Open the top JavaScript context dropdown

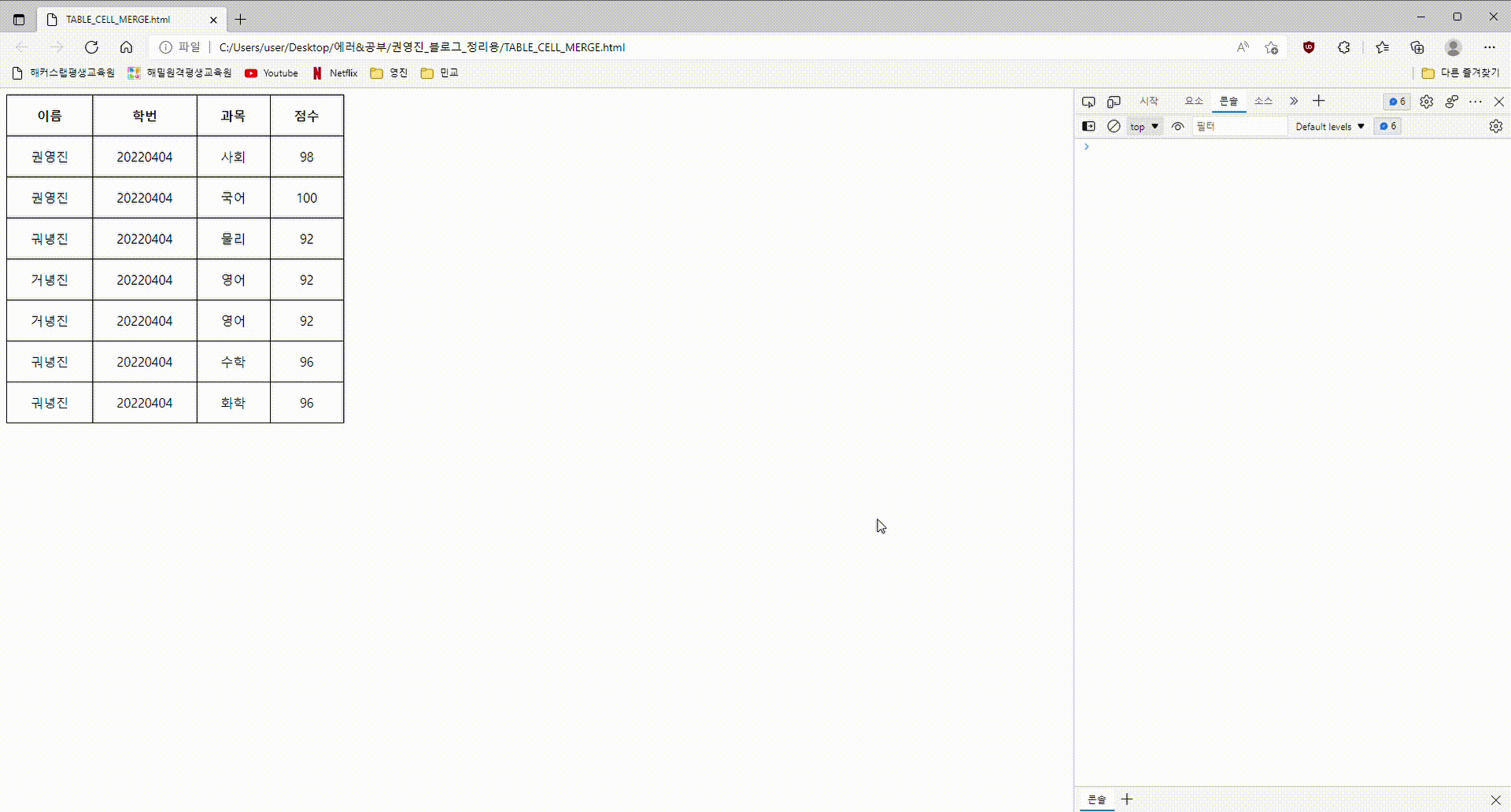pyautogui.click(x=1144, y=127)
